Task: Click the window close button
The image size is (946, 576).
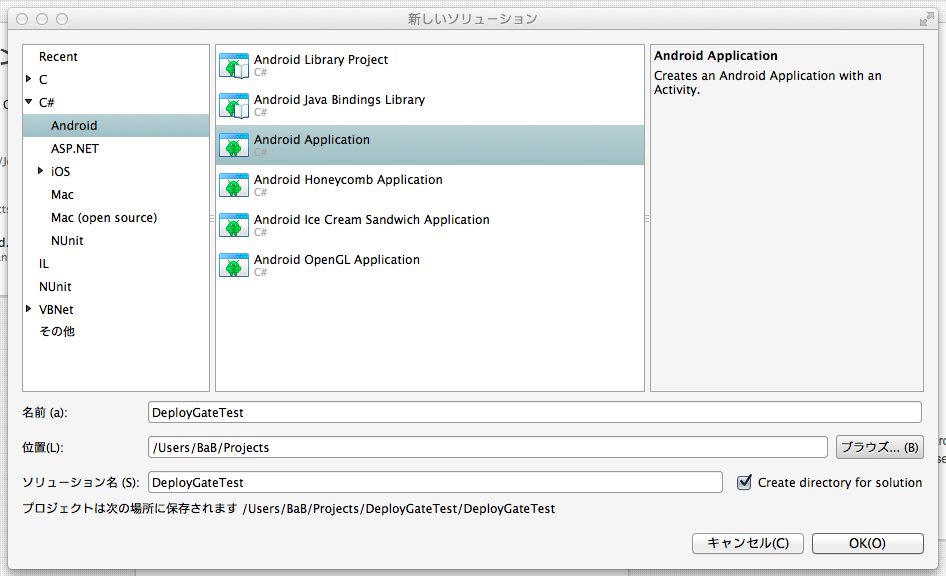Action: point(22,19)
